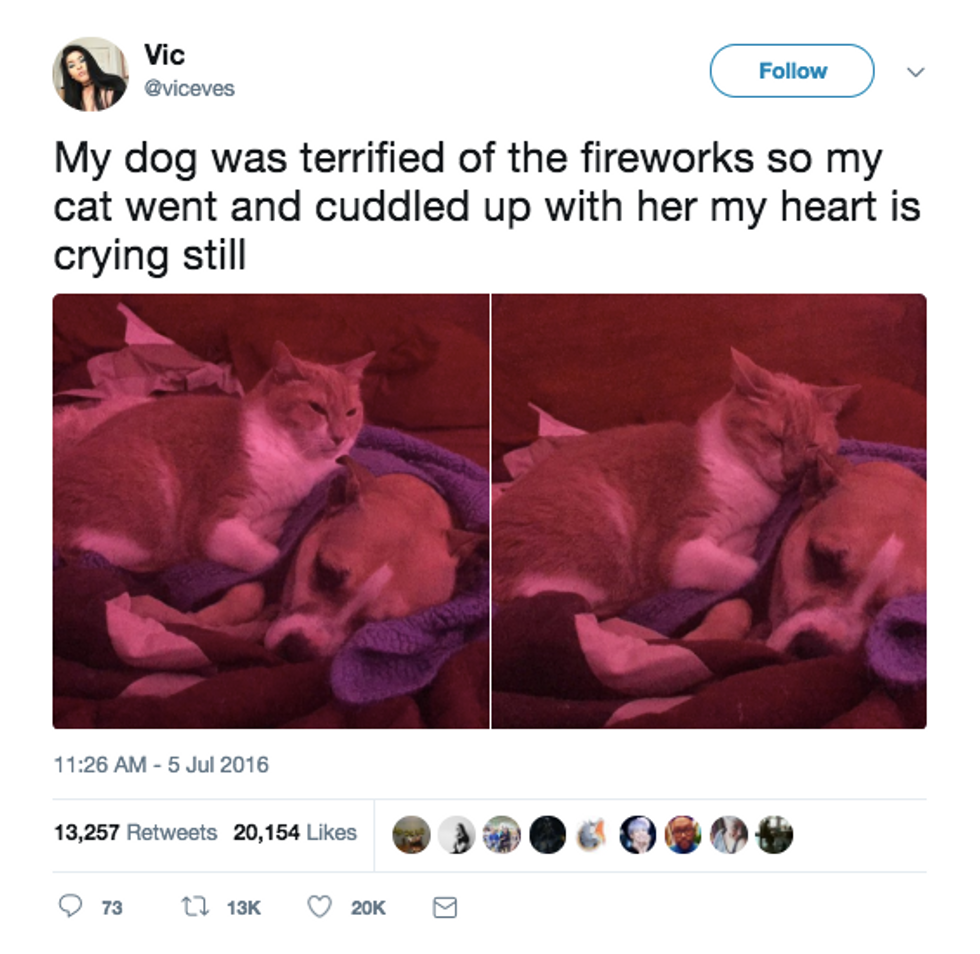Click Vic's profile avatar photo
The height and width of the screenshot is (954, 980).
point(90,74)
